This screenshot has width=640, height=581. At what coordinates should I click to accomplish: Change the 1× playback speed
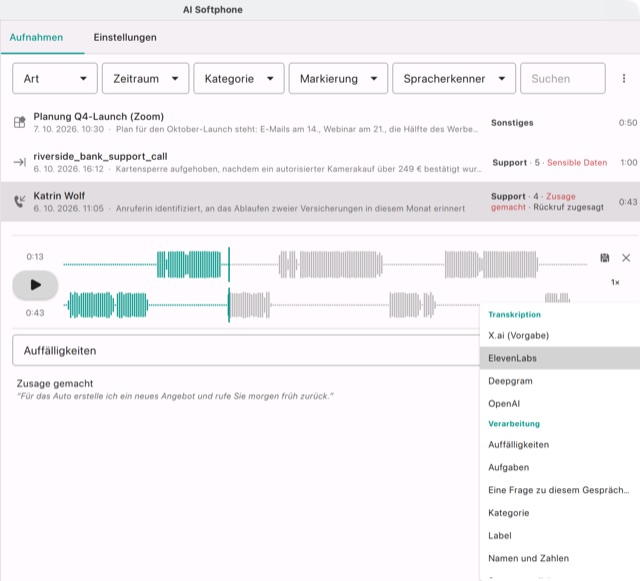point(615,282)
